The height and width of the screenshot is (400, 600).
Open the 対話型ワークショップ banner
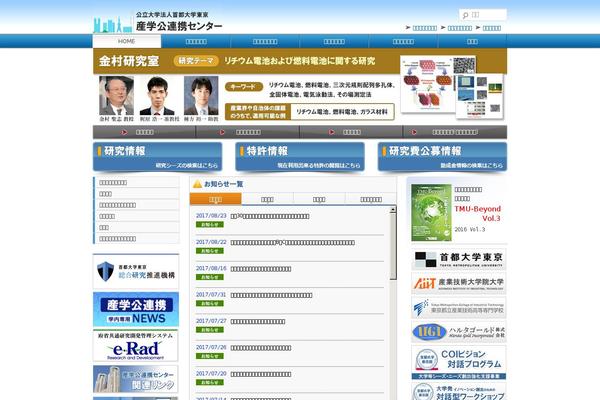[x=459, y=392]
